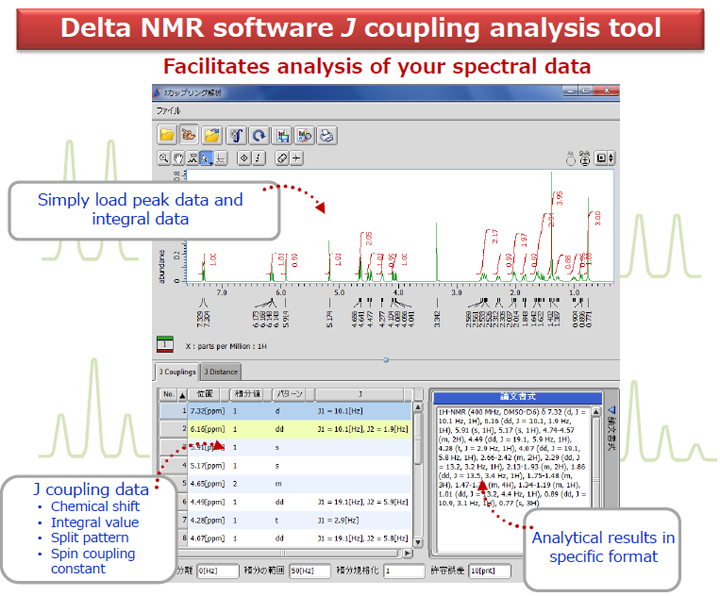Screen dimensions: 720x596
Task: Select table row 5 at 4.65[ppm]
Action: [x=285, y=484]
